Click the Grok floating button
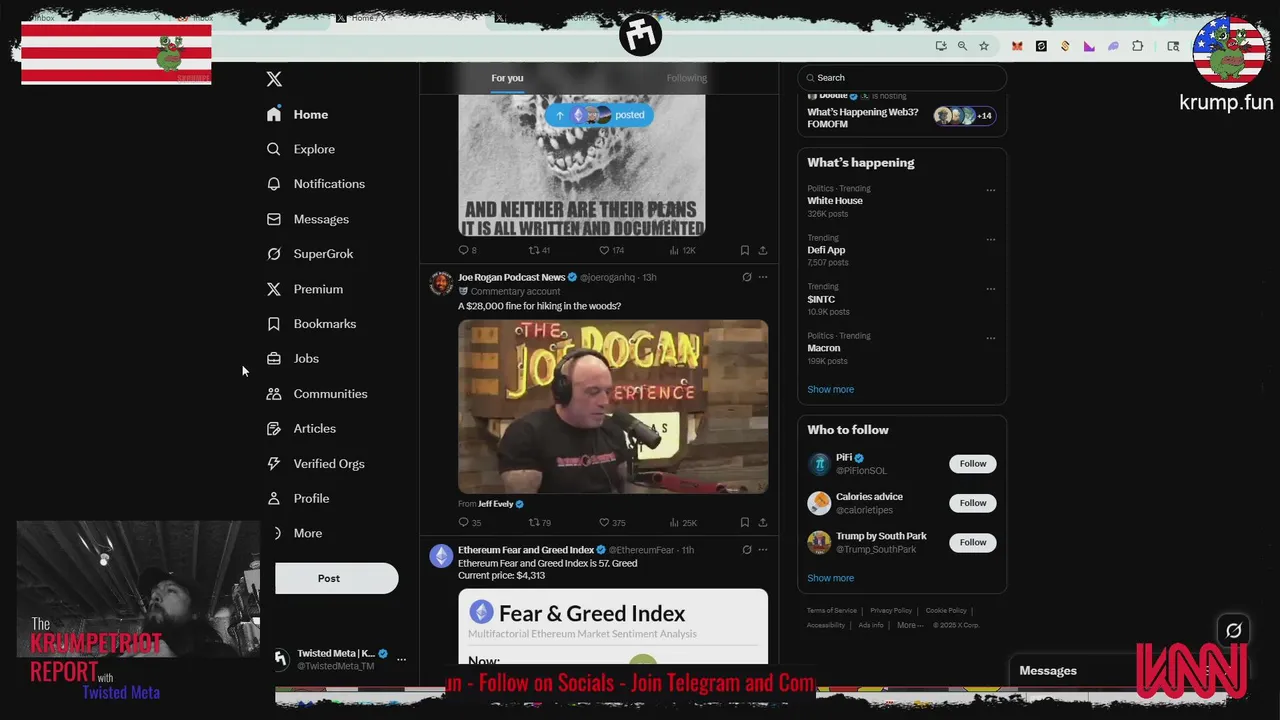 point(1233,630)
